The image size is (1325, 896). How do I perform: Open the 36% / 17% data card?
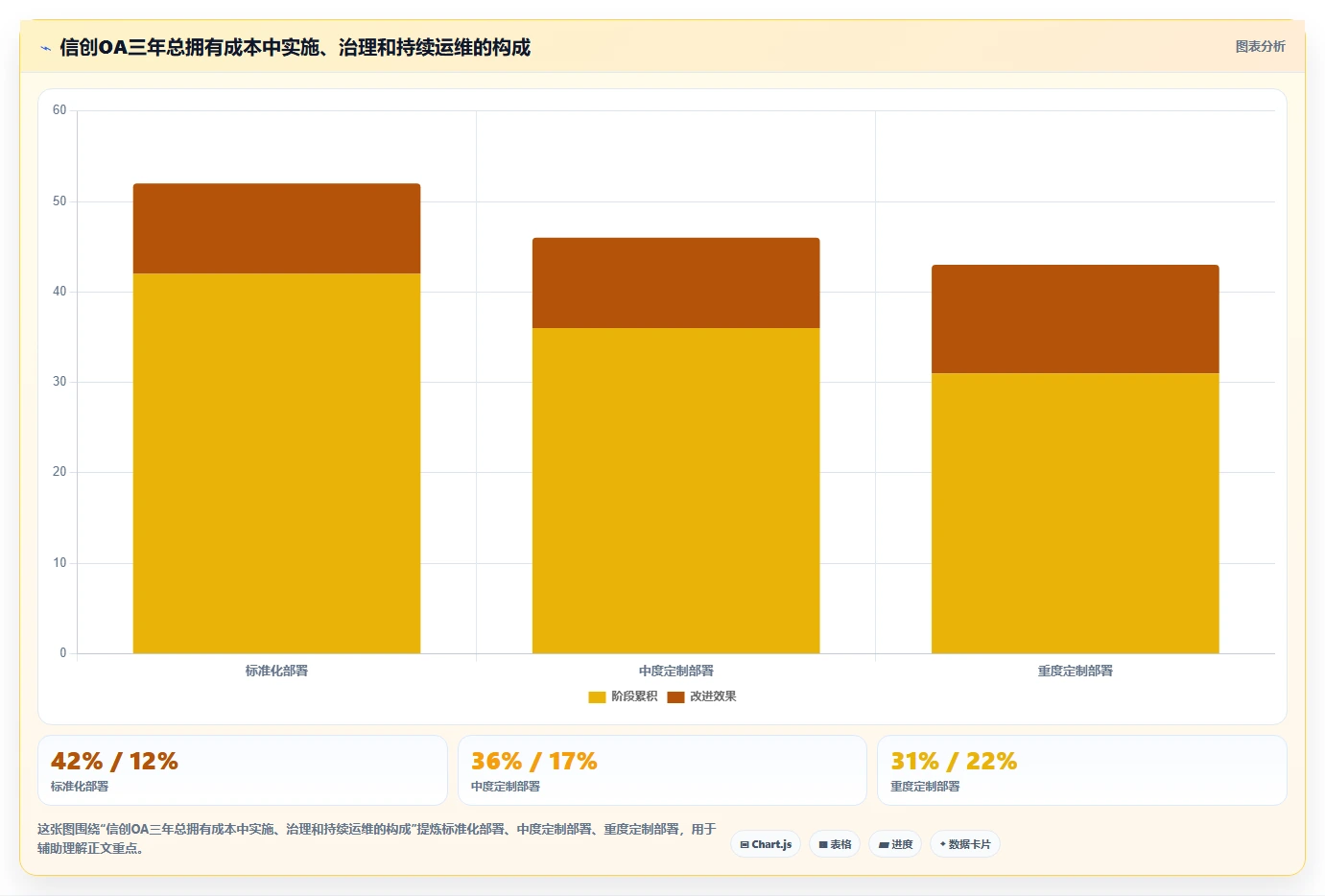tap(662, 770)
